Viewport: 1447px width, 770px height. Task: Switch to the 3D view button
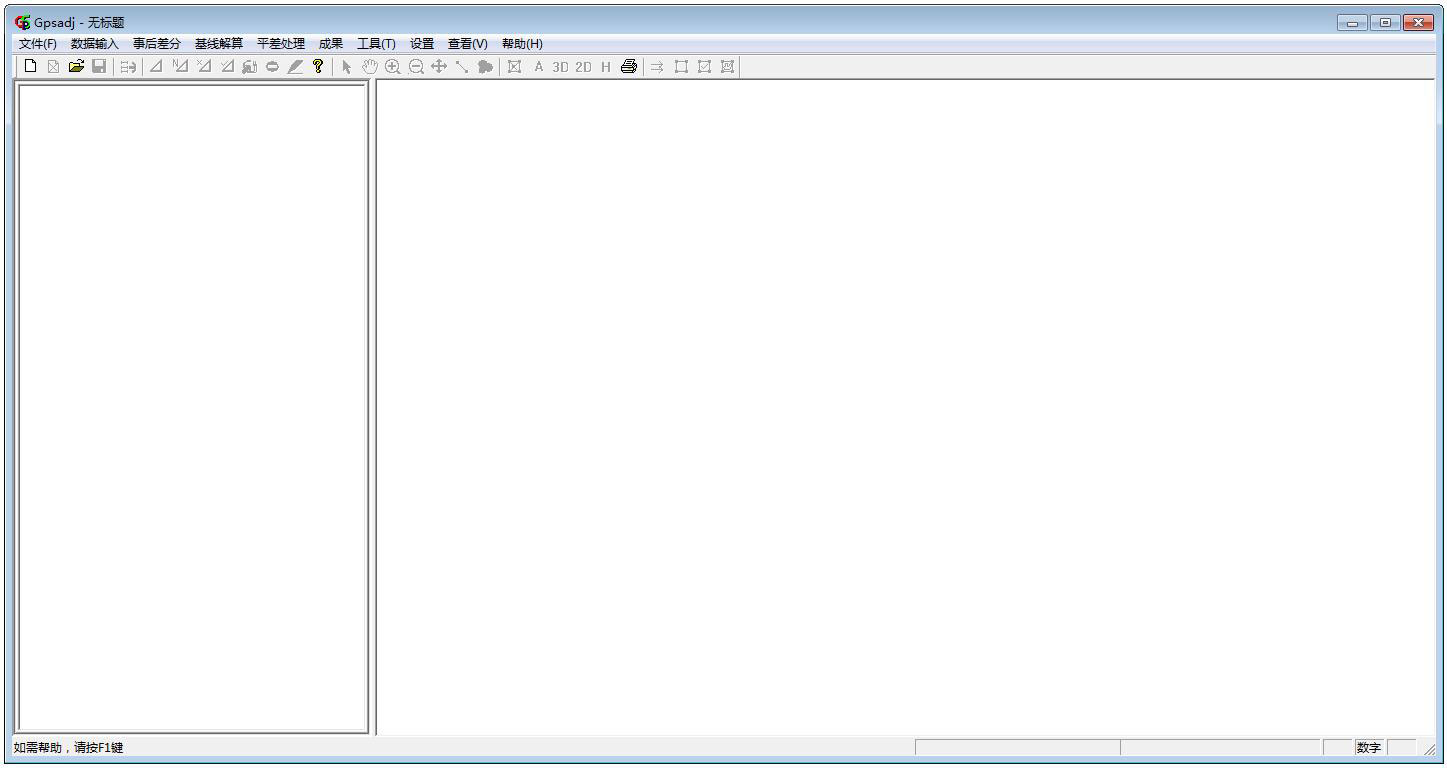click(560, 67)
